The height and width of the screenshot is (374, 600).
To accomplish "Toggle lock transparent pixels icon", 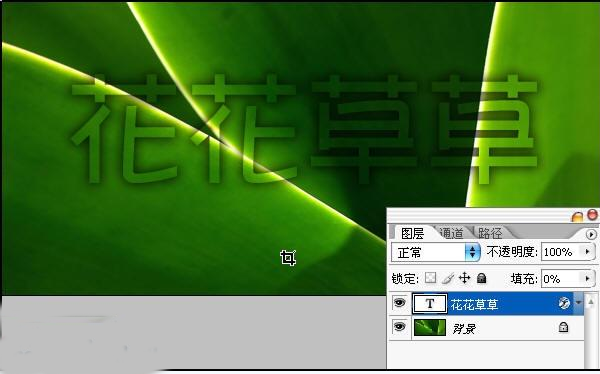I will [430, 278].
